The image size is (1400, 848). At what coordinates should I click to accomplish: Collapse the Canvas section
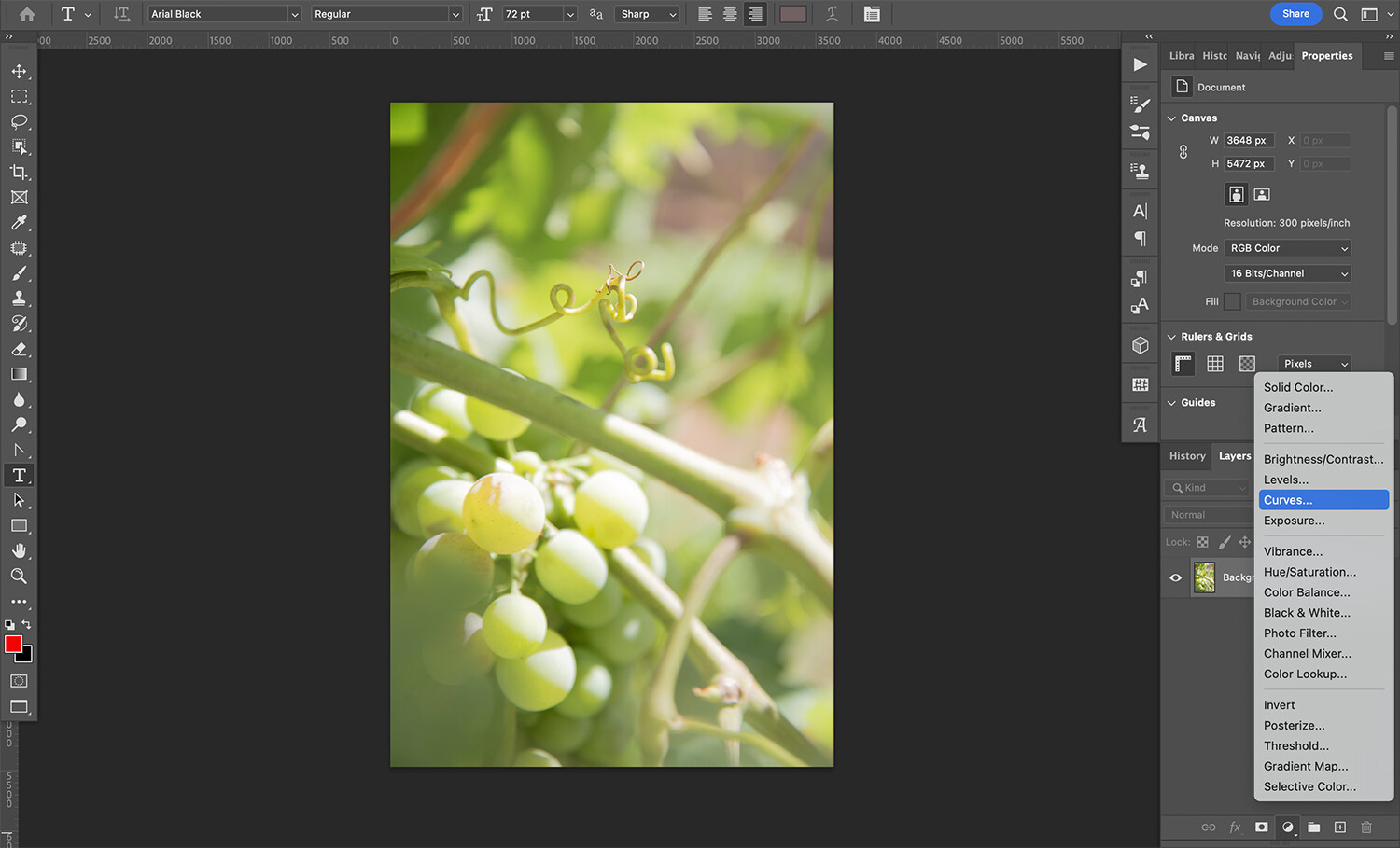click(x=1172, y=118)
